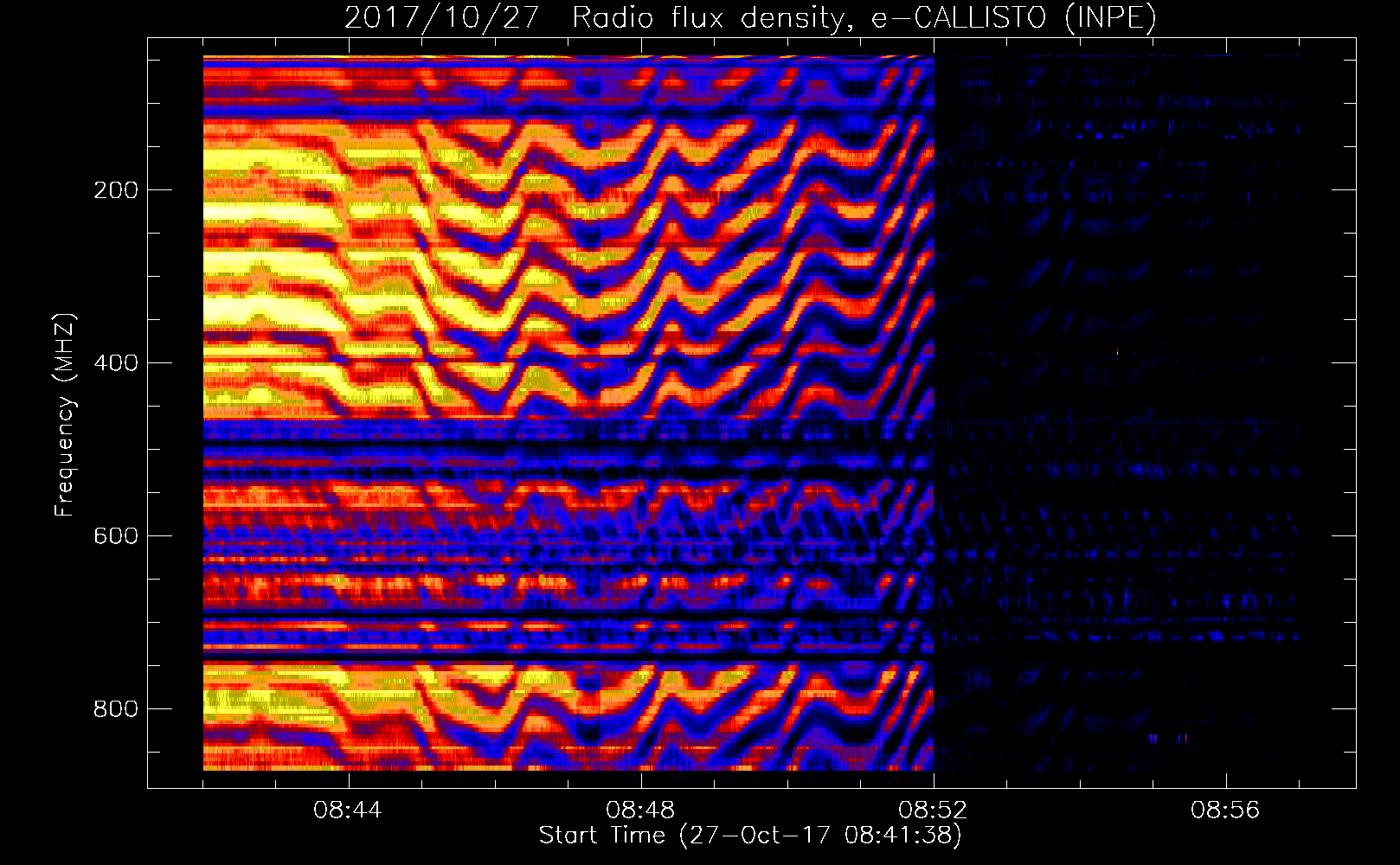
Task: Click the 08:48 time axis label
Action: pyautogui.click(x=640, y=811)
